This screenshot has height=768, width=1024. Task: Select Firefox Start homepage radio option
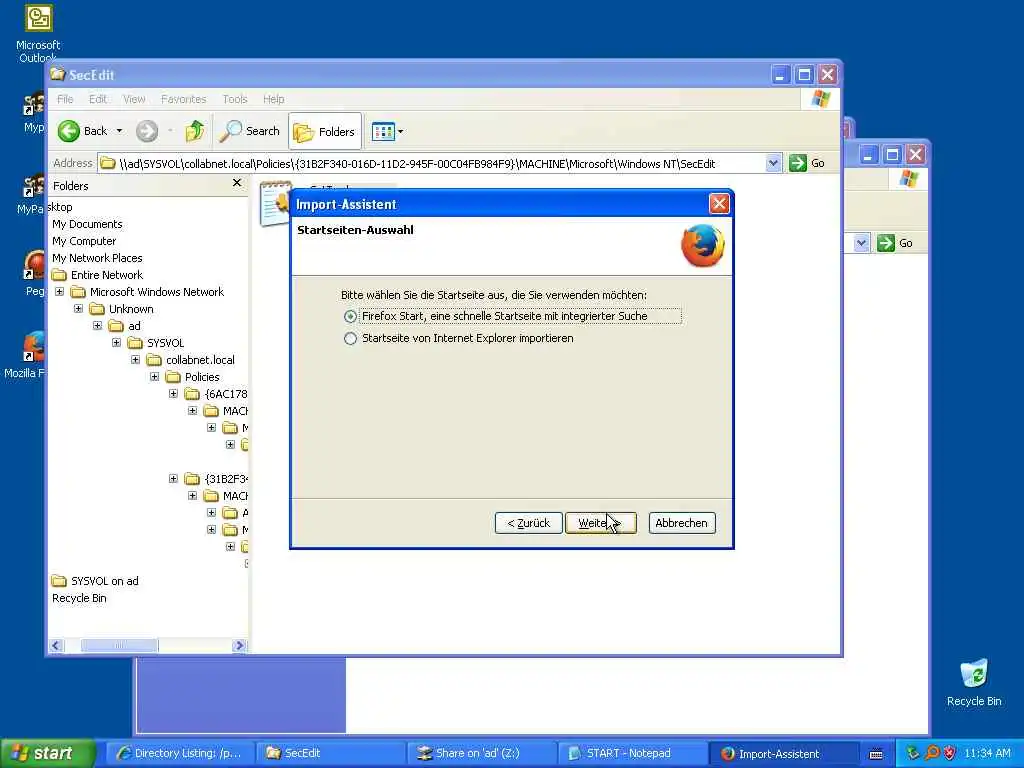[x=350, y=316]
